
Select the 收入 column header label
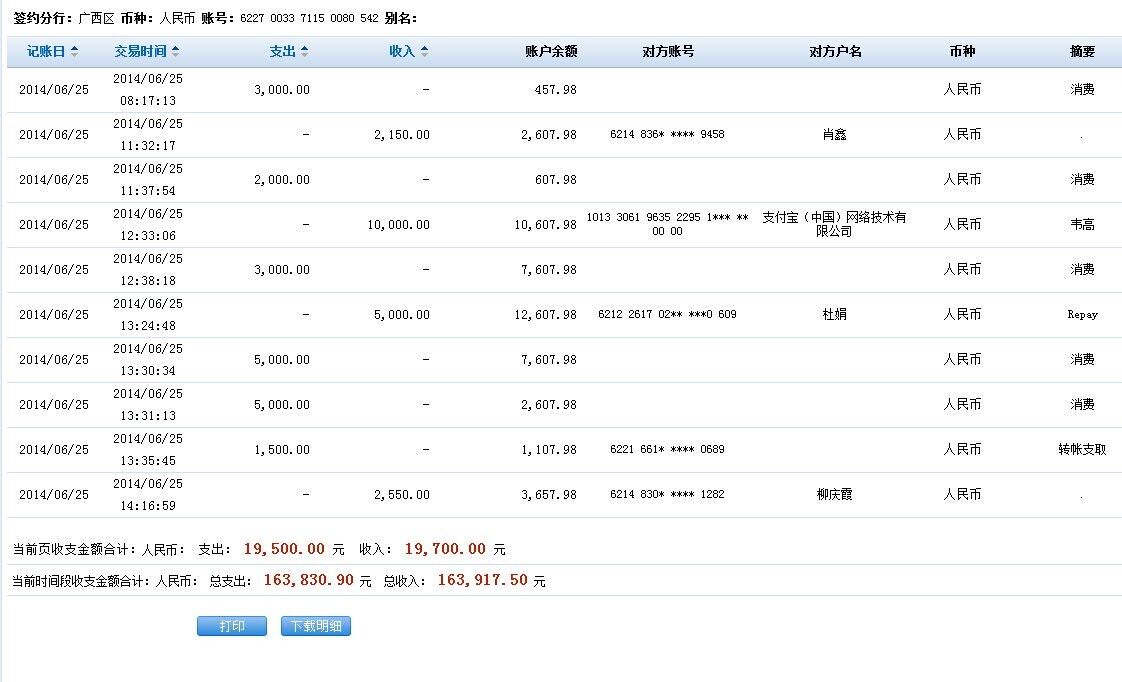tap(402, 51)
